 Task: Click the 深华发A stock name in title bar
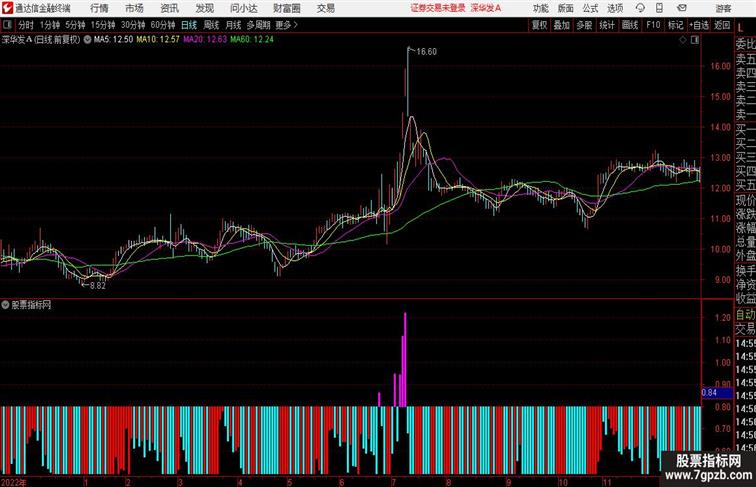pyautogui.click(x=486, y=8)
